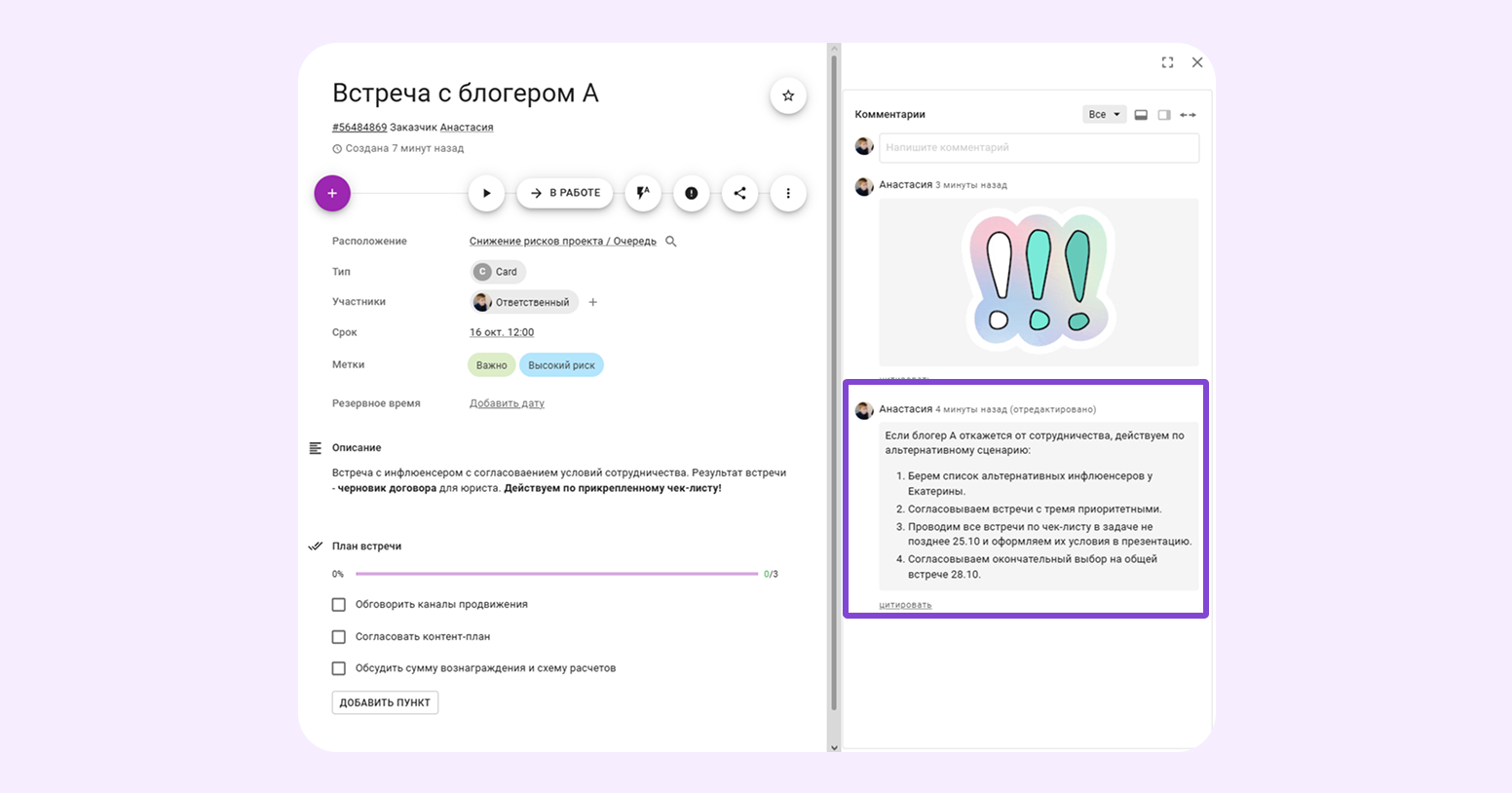Click the exclamation priority icon
Image resolution: width=1512 pixels, height=793 pixels.
coord(691,193)
